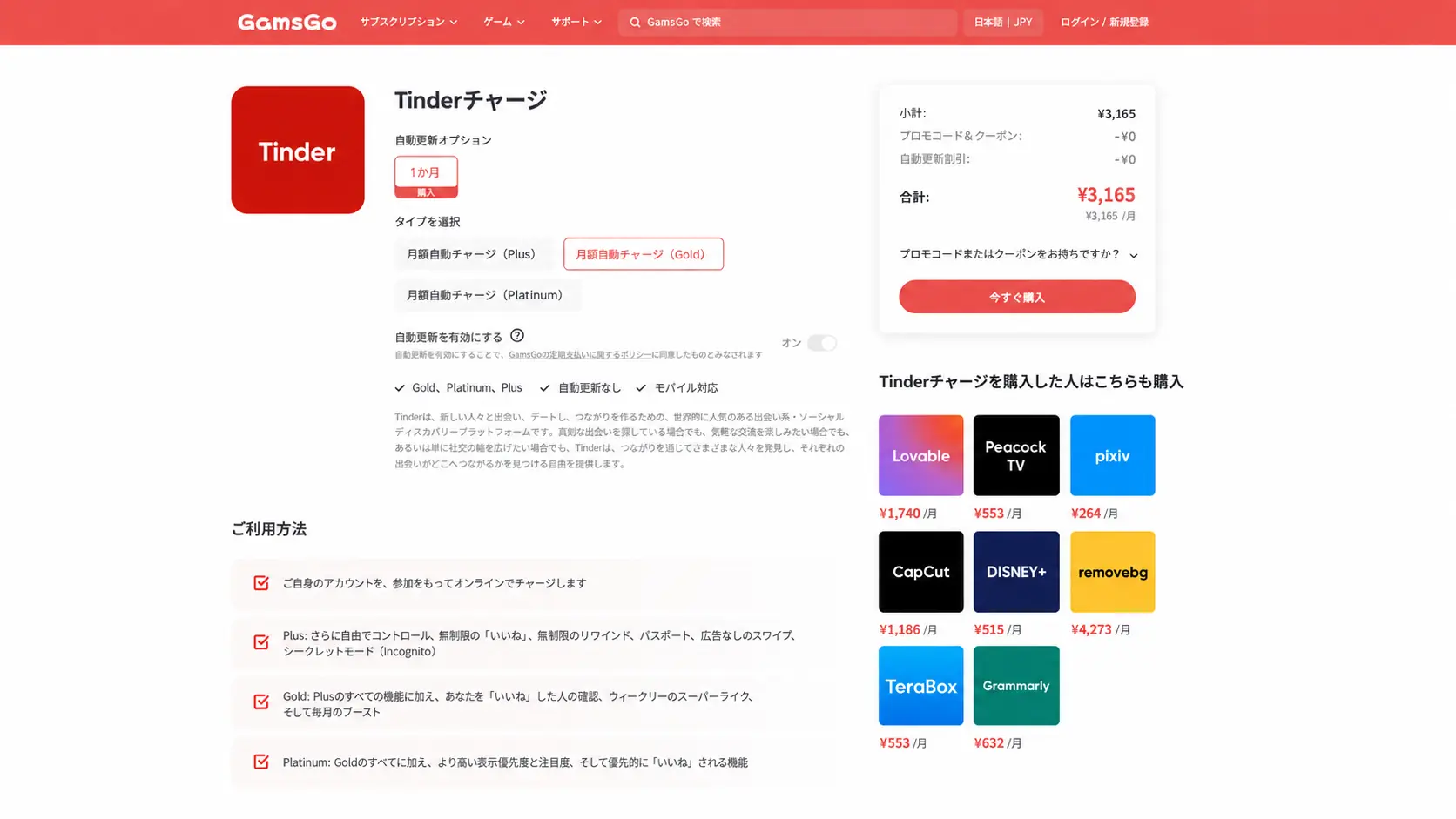This screenshot has height=819, width=1456.
Task: Click the 自動更新なし feature label
Action: click(x=590, y=388)
